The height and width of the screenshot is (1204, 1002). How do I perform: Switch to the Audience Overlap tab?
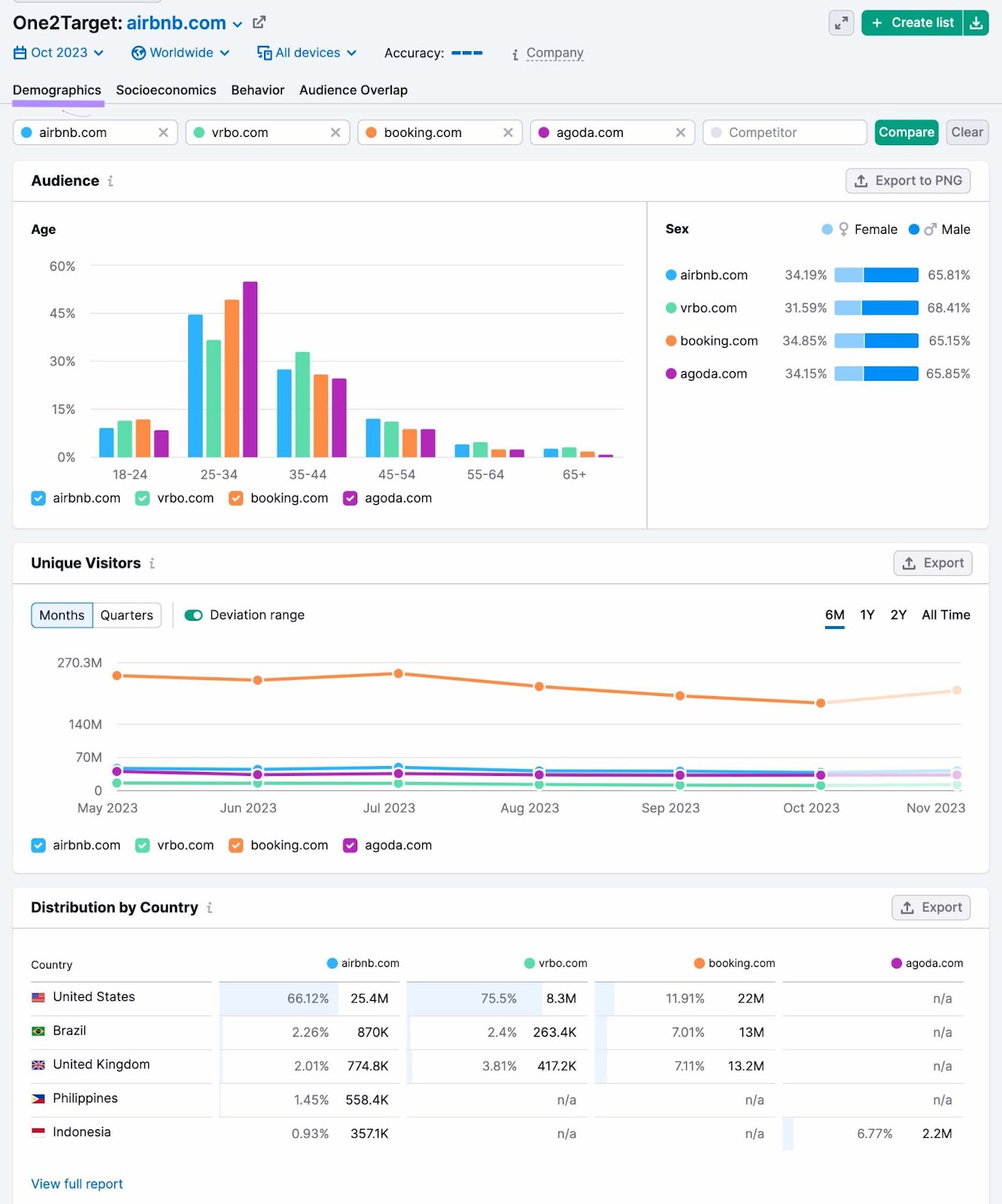354,90
